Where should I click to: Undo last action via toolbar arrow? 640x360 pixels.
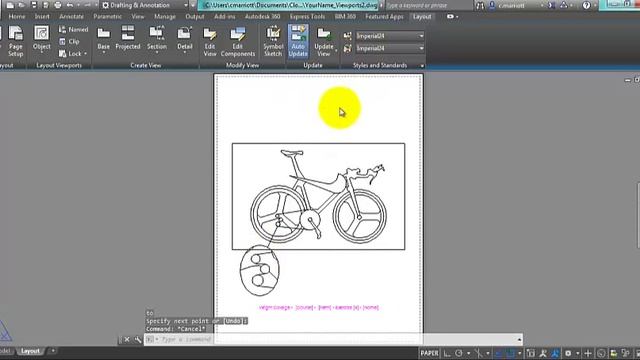coord(70,5)
